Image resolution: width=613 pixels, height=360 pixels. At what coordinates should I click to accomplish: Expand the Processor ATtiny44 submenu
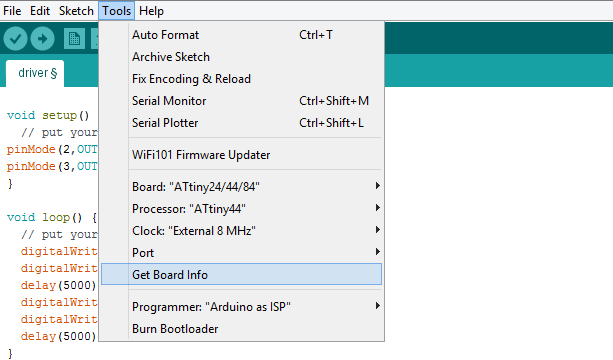[x=241, y=208]
